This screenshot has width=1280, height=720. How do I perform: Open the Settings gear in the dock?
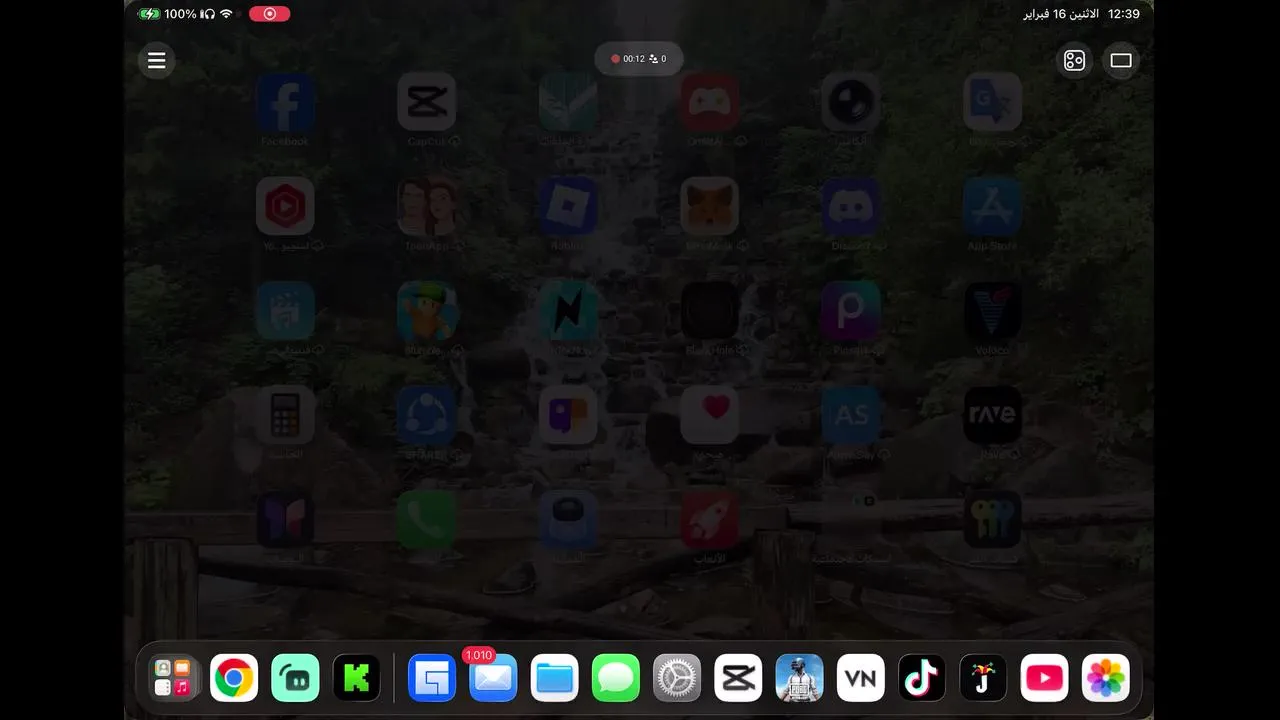tap(677, 679)
